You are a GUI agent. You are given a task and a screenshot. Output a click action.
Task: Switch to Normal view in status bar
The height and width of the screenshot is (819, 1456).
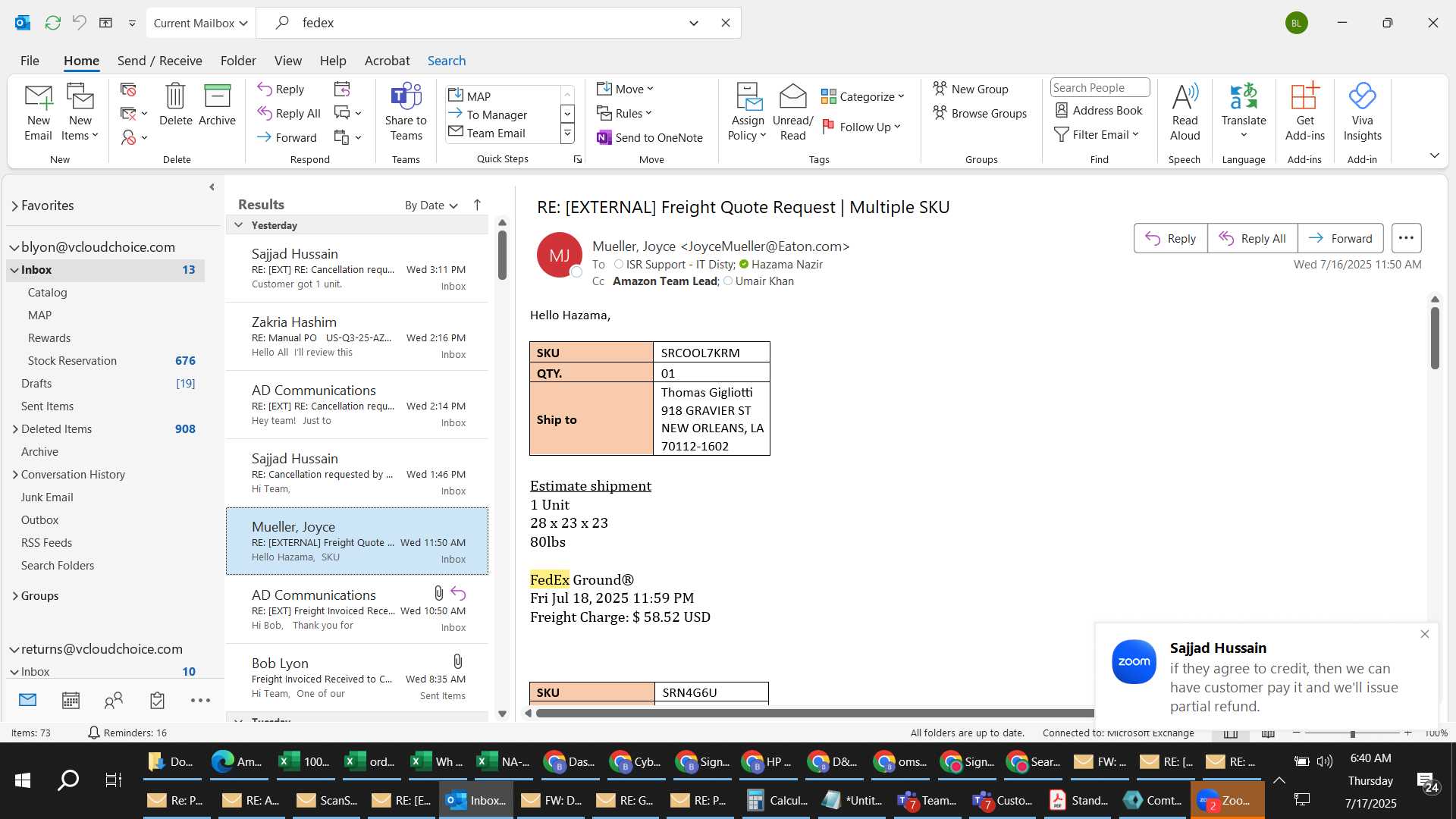click(x=1231, y=733)
